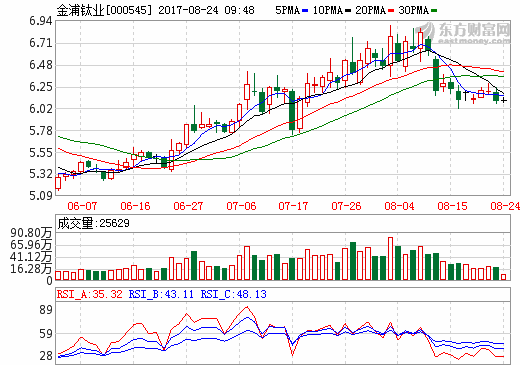Click the 6.25 price axis label
520x365 pixels.
coord(41,87)
